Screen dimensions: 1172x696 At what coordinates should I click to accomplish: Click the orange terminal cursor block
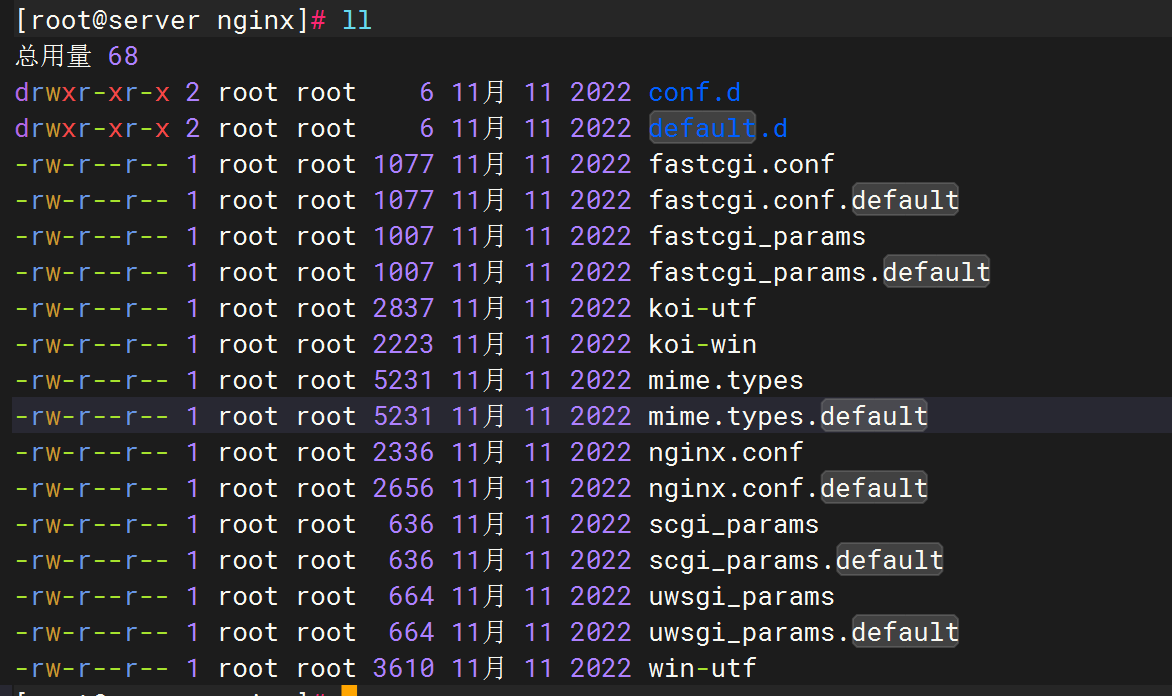tap(349, 690)
